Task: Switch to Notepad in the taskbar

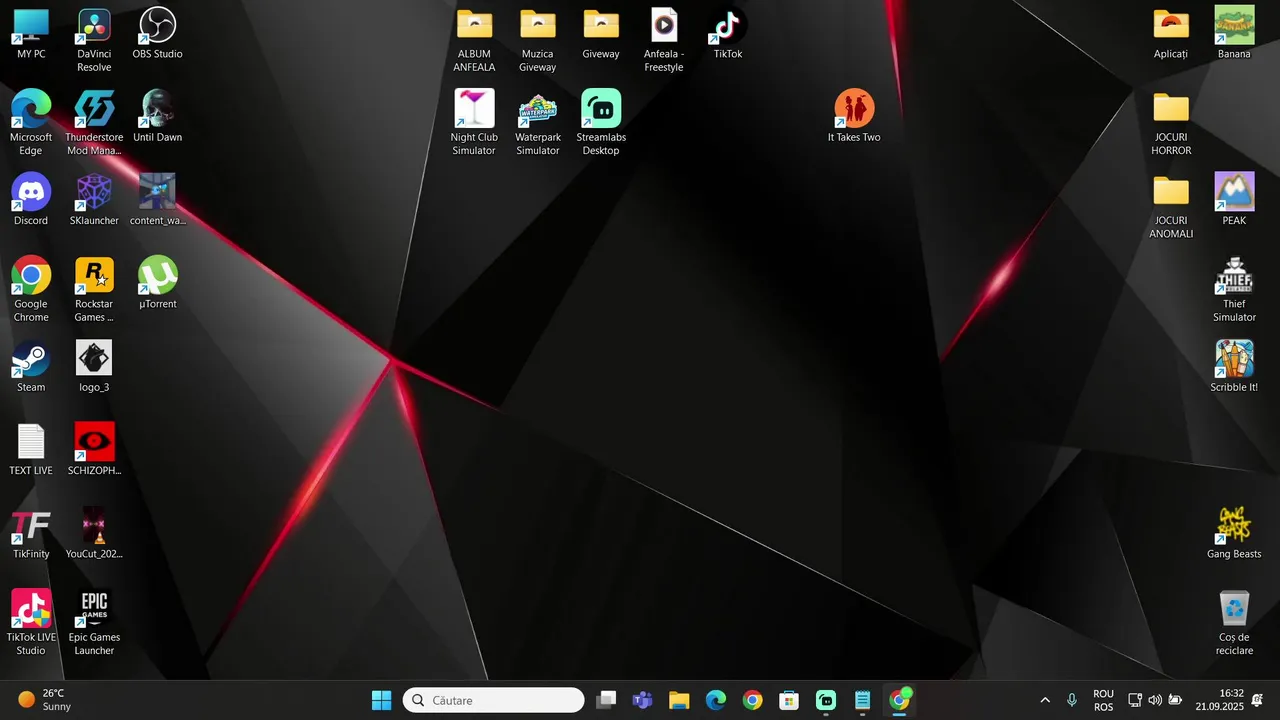Action: (x=863, y=700)
